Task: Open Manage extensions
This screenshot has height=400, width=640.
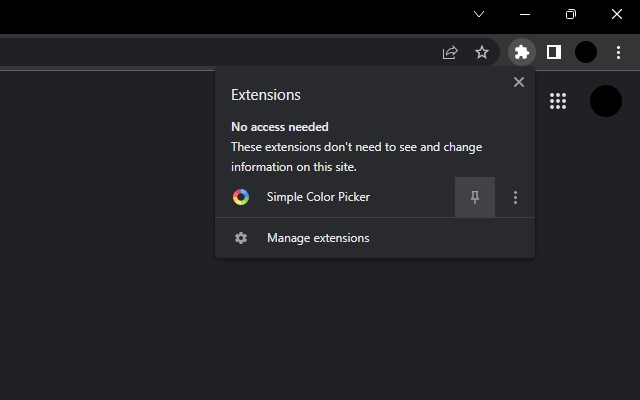Action: click(x=375, y=238)
